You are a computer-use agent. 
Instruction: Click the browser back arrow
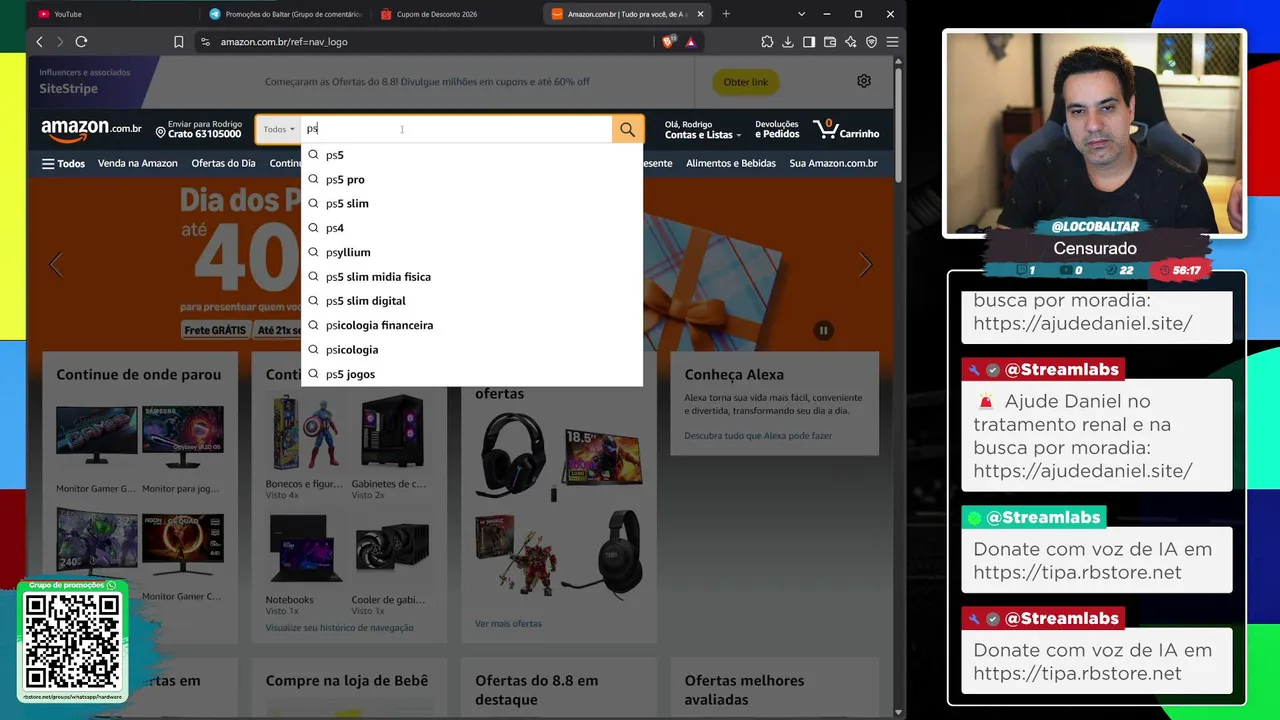(39, 42)
